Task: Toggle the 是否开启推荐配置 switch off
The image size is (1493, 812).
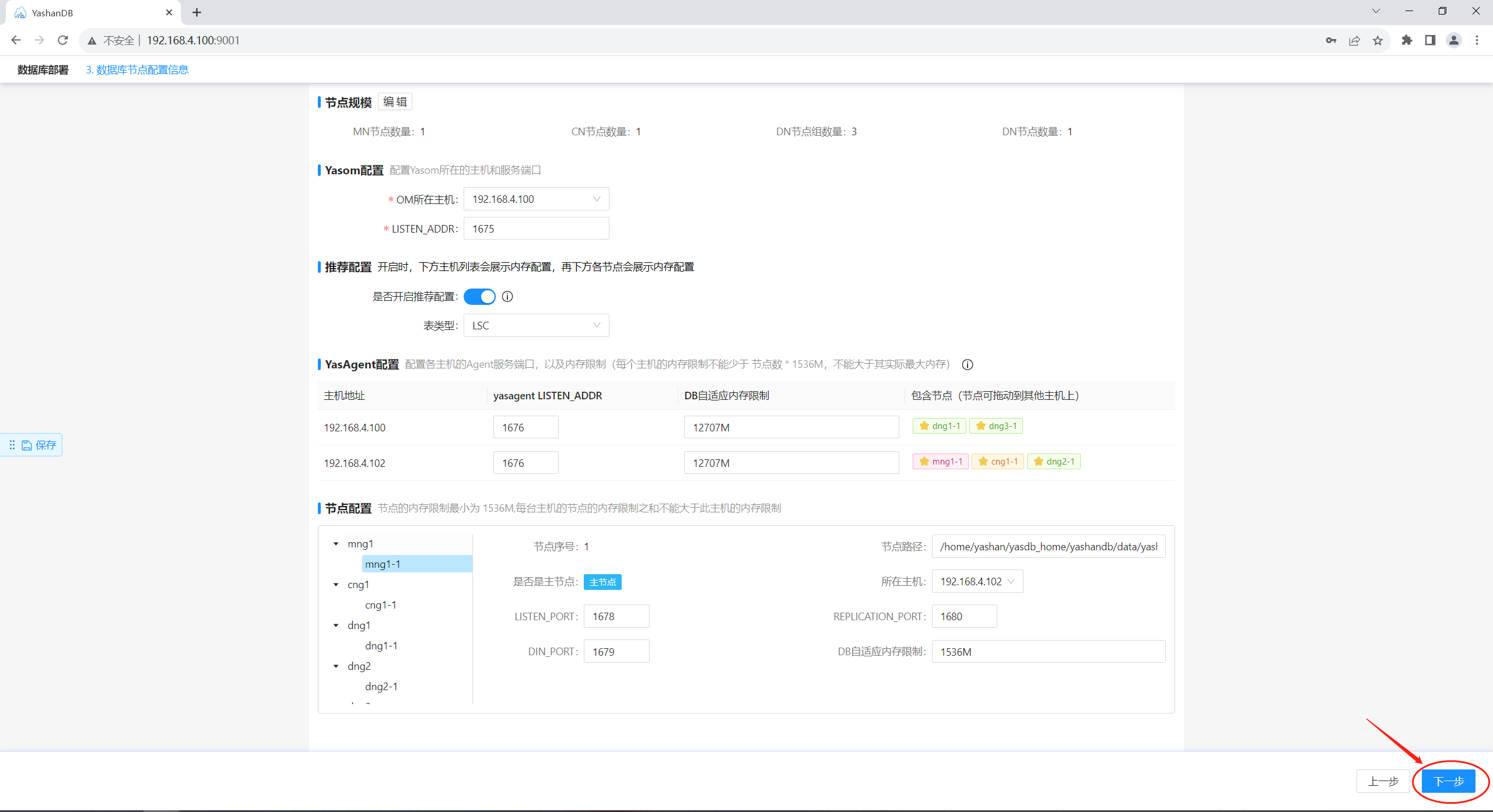Action: click(x=479, y=297)
